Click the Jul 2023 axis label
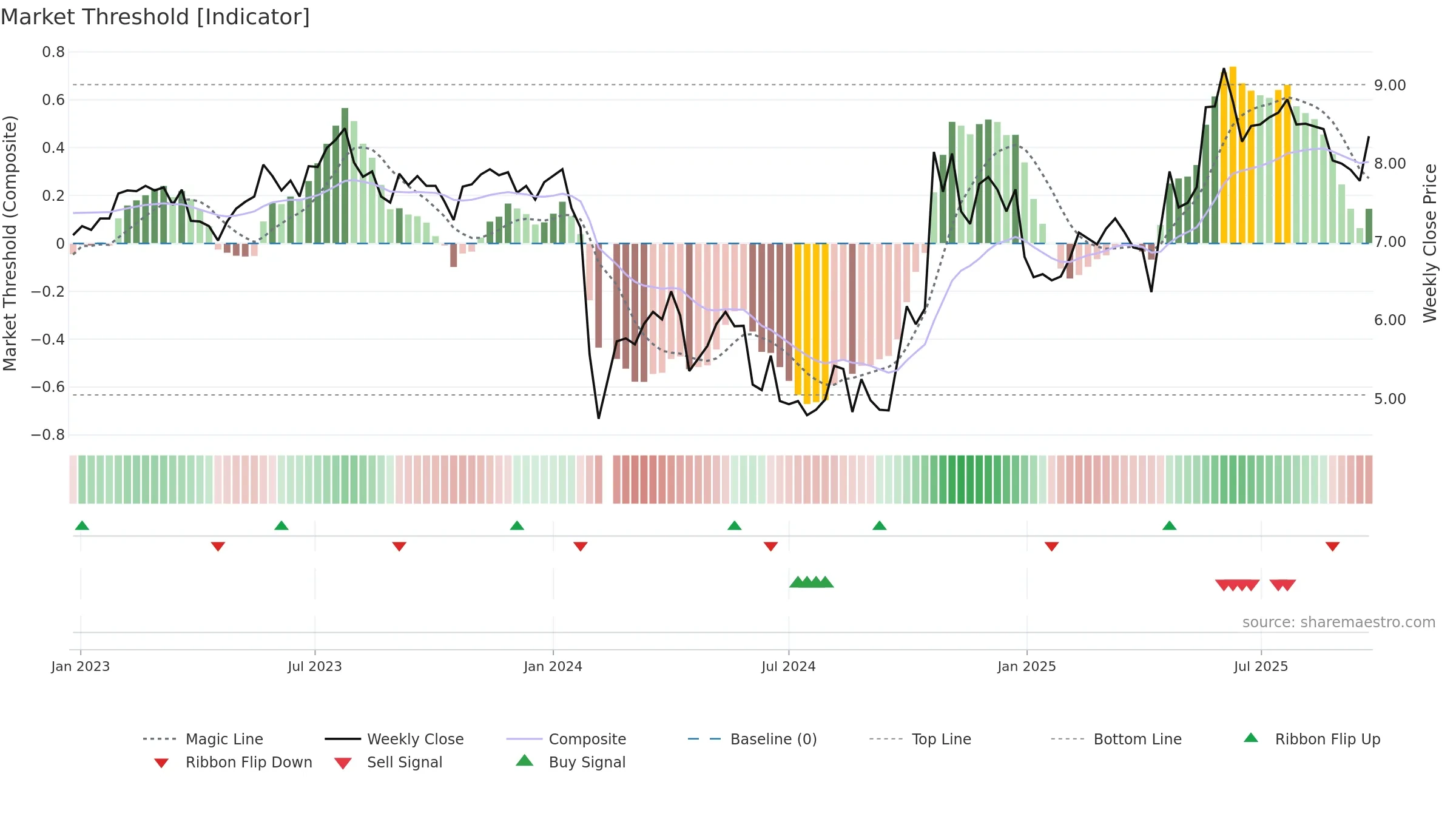 coord(315,667)
